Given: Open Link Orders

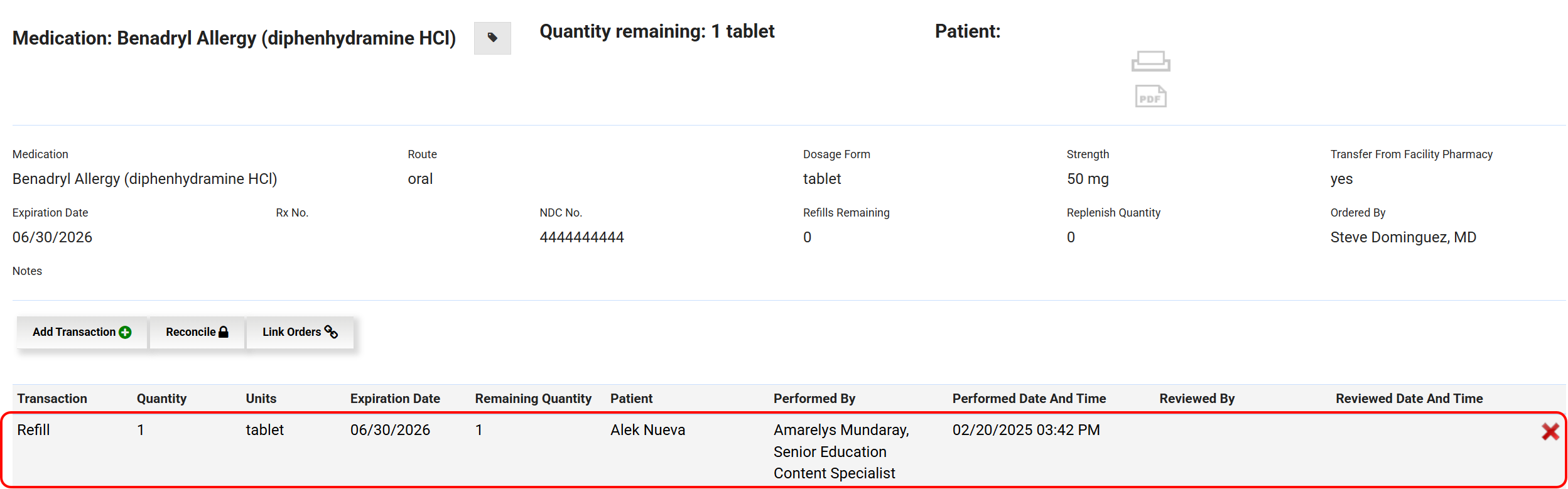Looking at the screenshot, I should point(300,332).
